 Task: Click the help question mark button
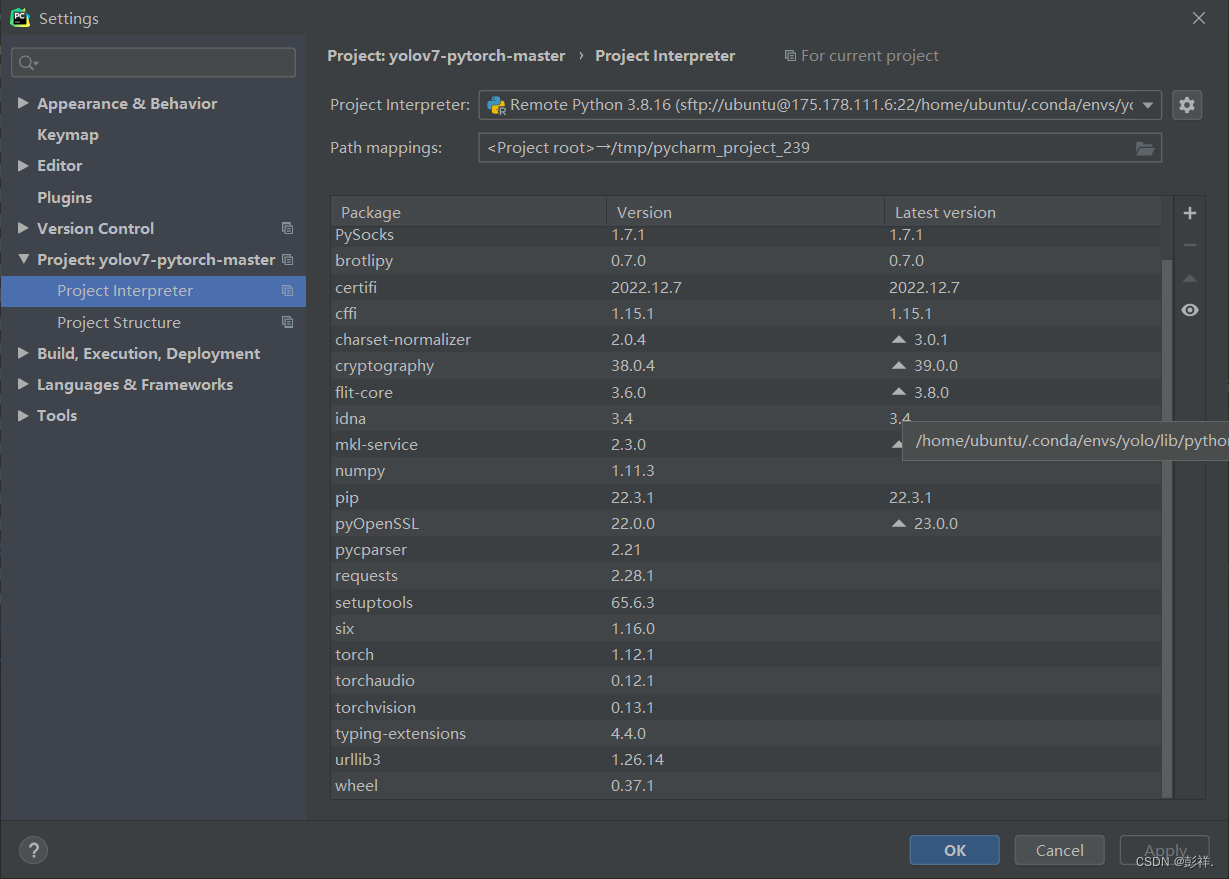[33, 851]
